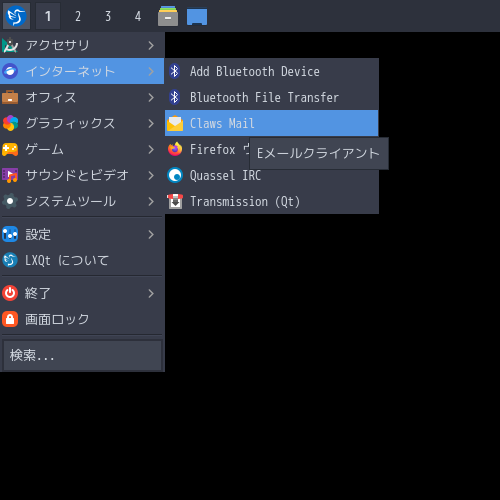Launch Claws Mail
Image resolution: width=500 pixels, height=500 pixels.
pyautogui.click(x=272, y=123)
